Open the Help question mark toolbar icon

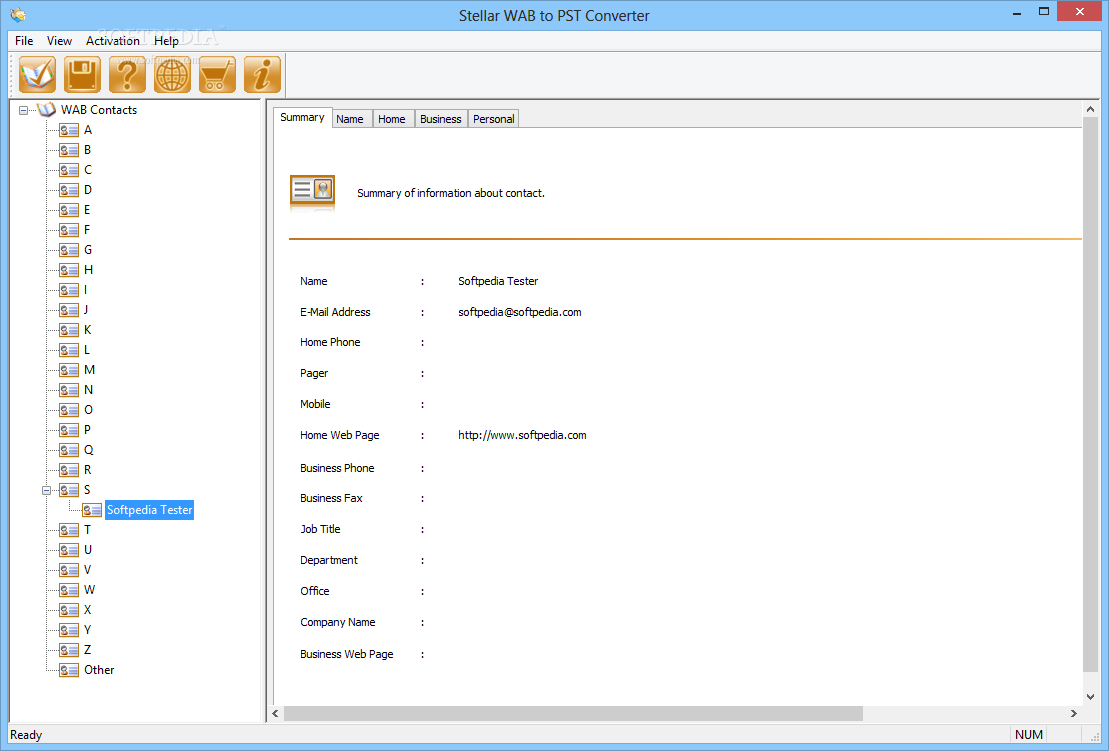coord(127,74)
